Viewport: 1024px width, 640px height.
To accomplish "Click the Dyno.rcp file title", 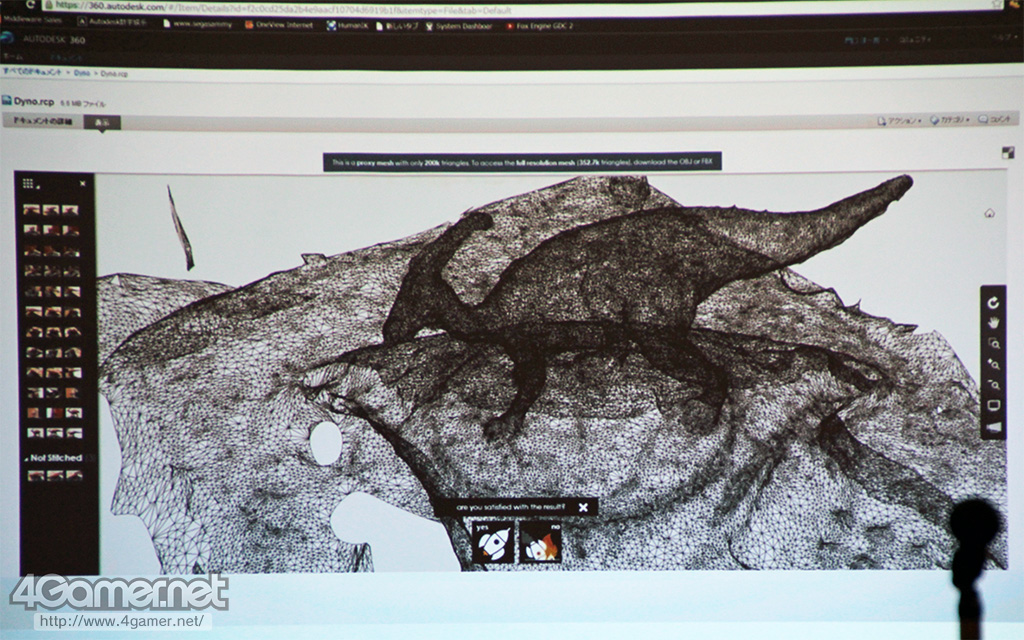I will pyautogui.click(x=34, y=101).
